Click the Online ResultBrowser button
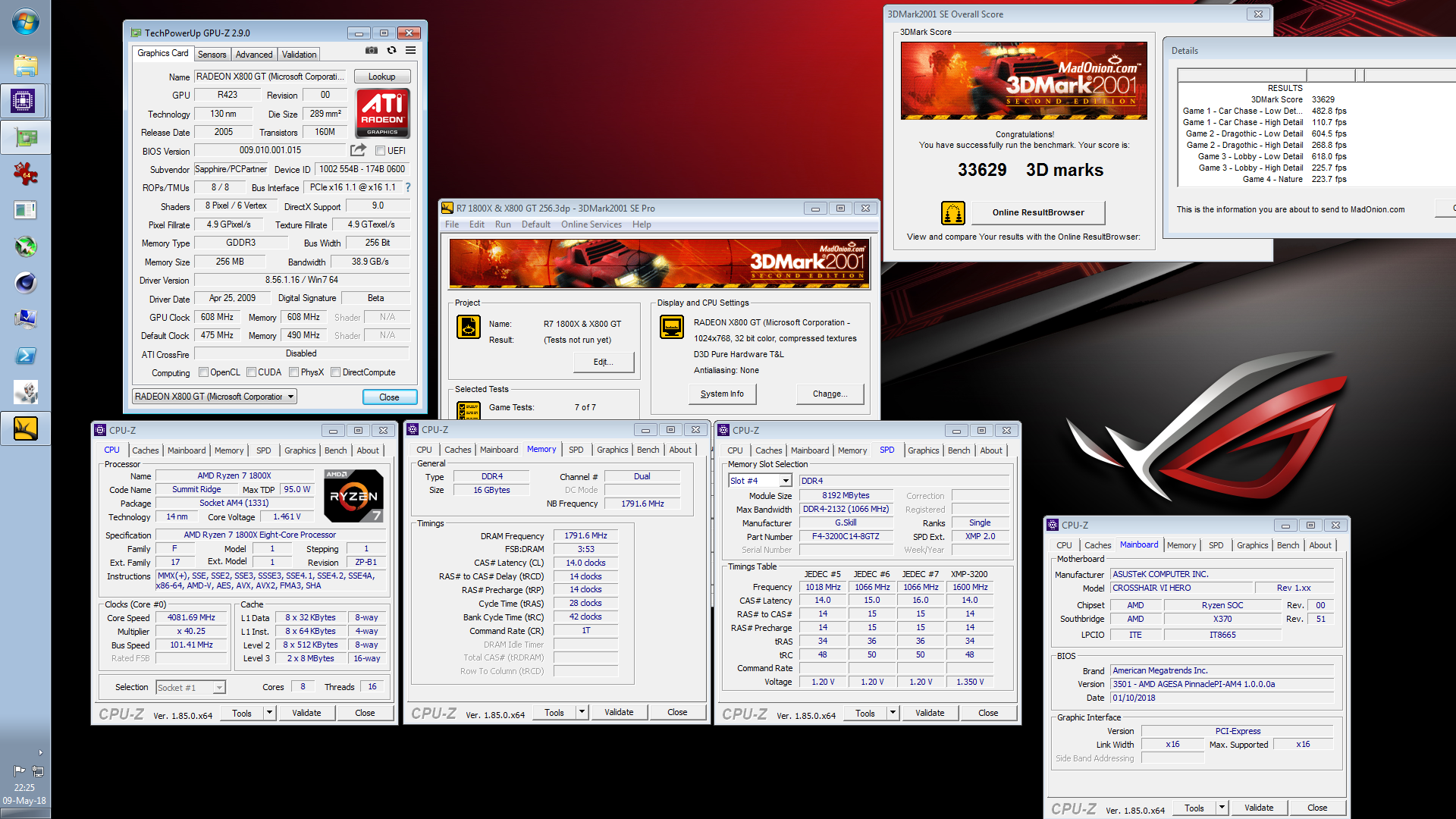 (1037, 212)
